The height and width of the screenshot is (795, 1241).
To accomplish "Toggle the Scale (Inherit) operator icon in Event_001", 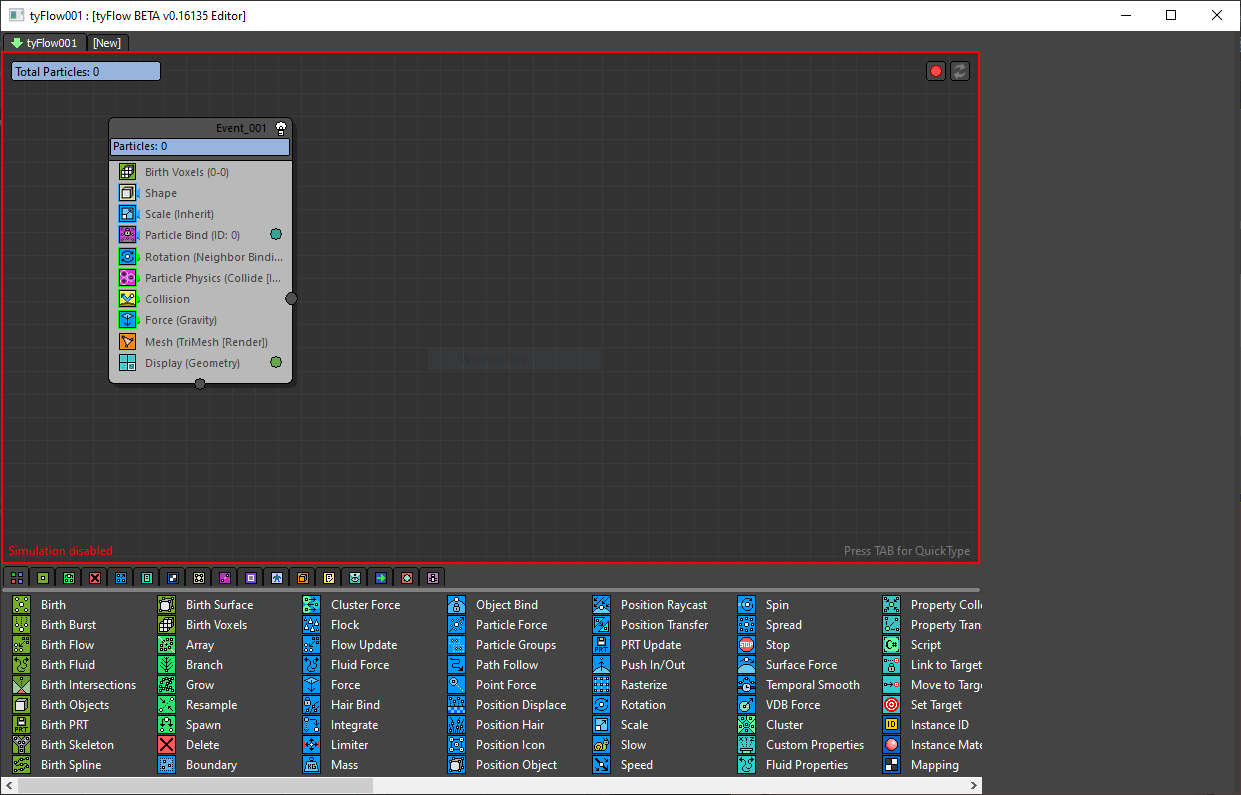I will 127,214.
